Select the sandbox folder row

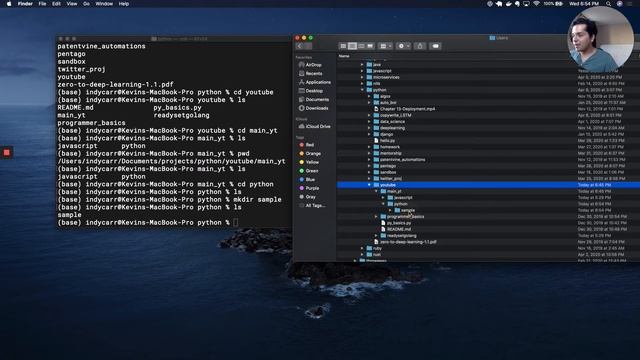click(488, 172)
